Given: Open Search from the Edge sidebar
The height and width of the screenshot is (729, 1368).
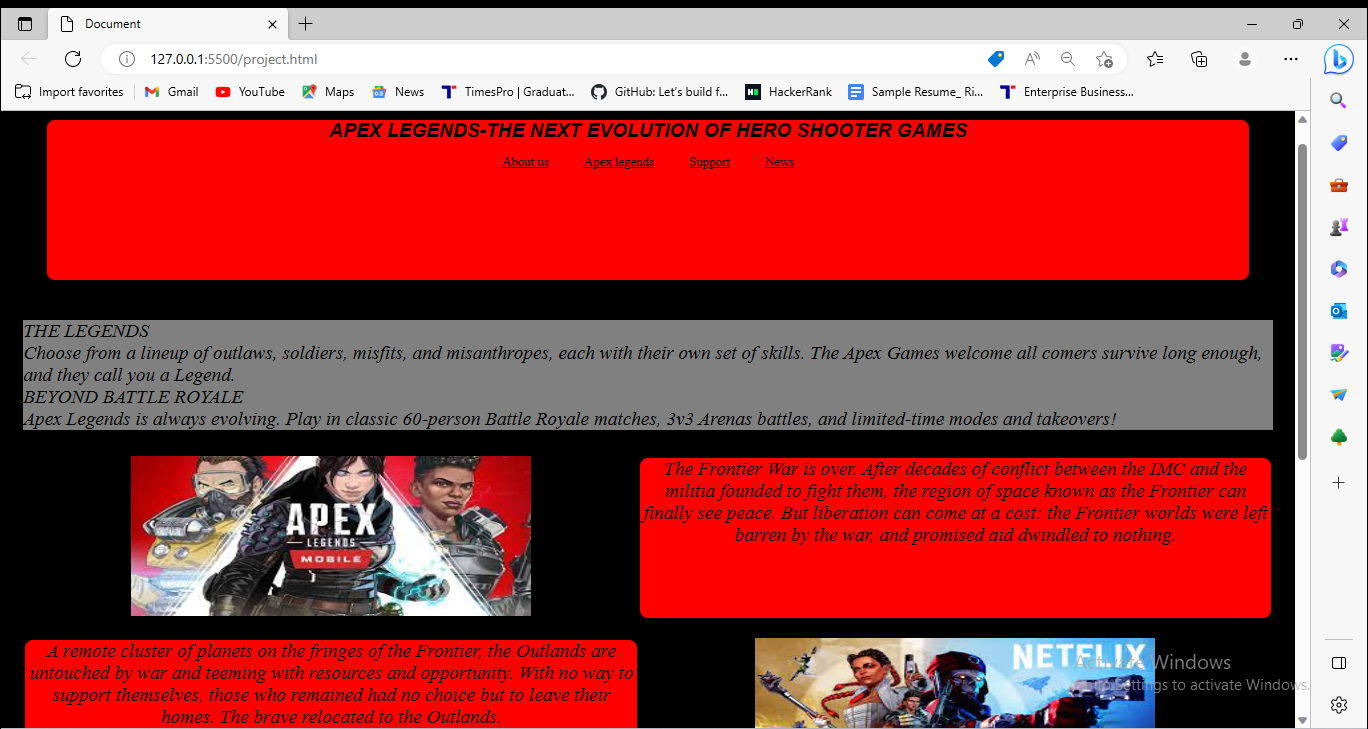Looking at the screenshot, I should click(1338, 100).
